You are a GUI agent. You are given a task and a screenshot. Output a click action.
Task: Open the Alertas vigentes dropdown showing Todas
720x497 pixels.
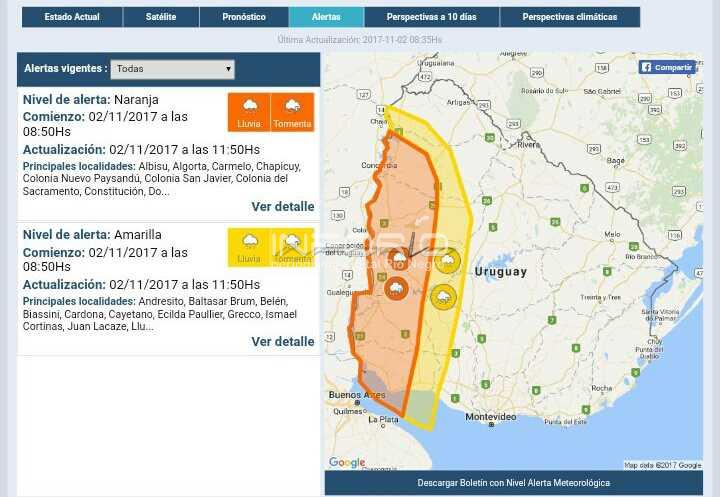tap(172, 69)
